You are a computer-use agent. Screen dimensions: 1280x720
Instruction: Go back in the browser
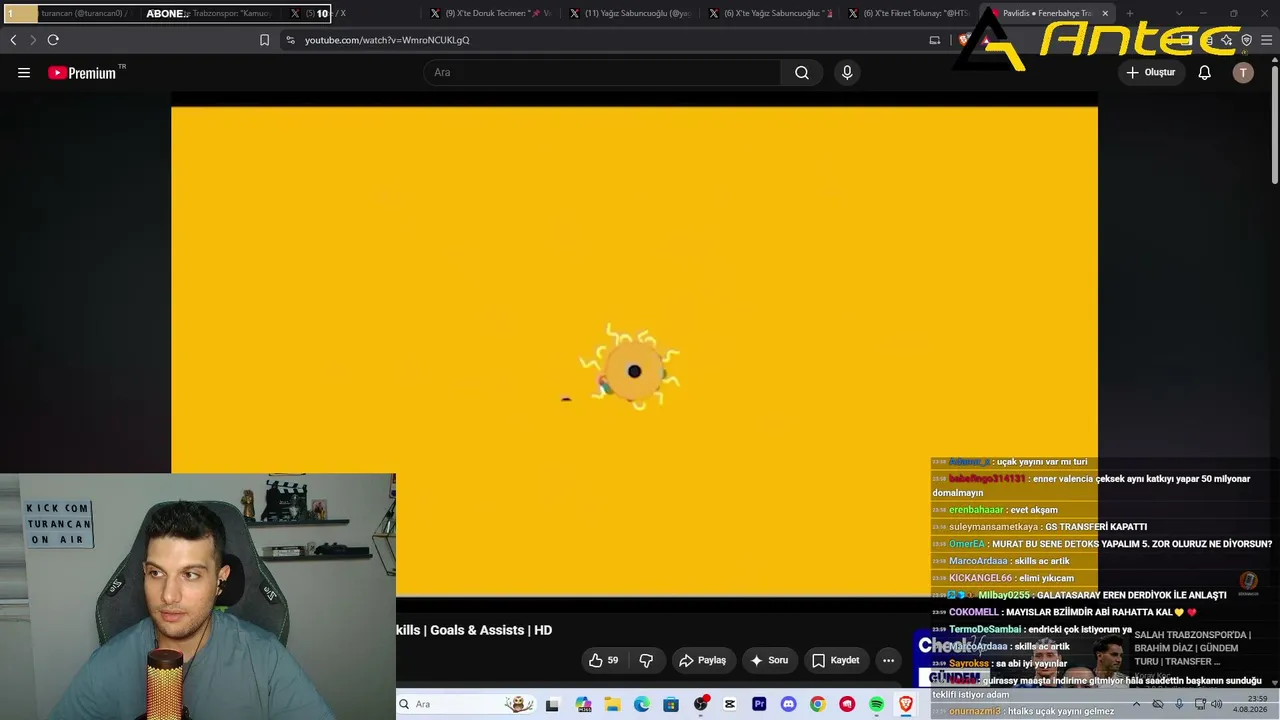(x=13, y=40)
